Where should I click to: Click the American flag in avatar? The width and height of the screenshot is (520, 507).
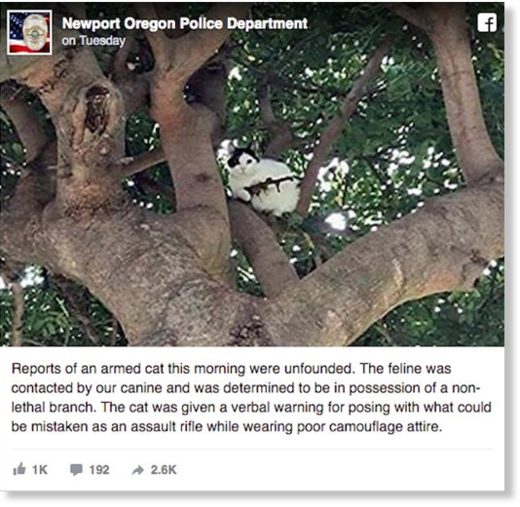click(x=17, y=32)
